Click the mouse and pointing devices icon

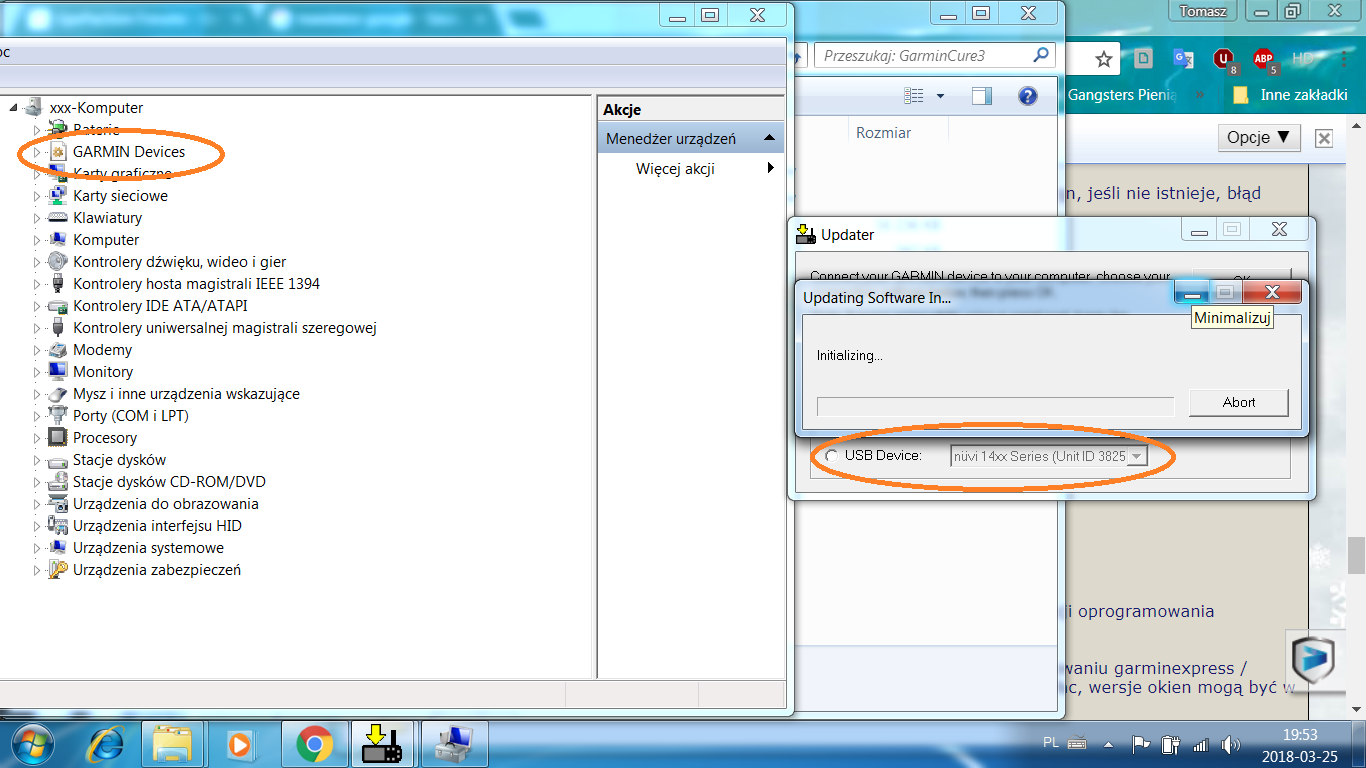pyautogui.click(x=58, y=394)
